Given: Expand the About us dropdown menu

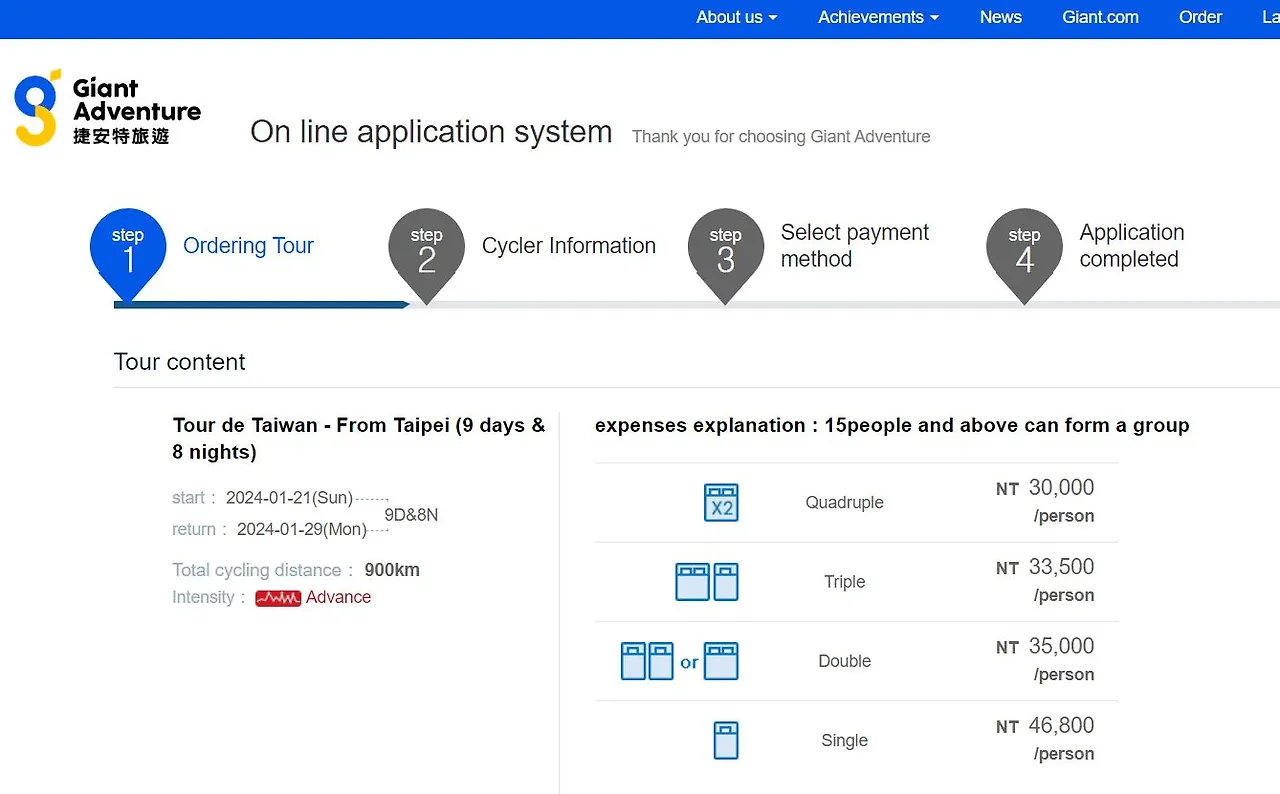Looking at the screenshot, I should pos(737,17).
